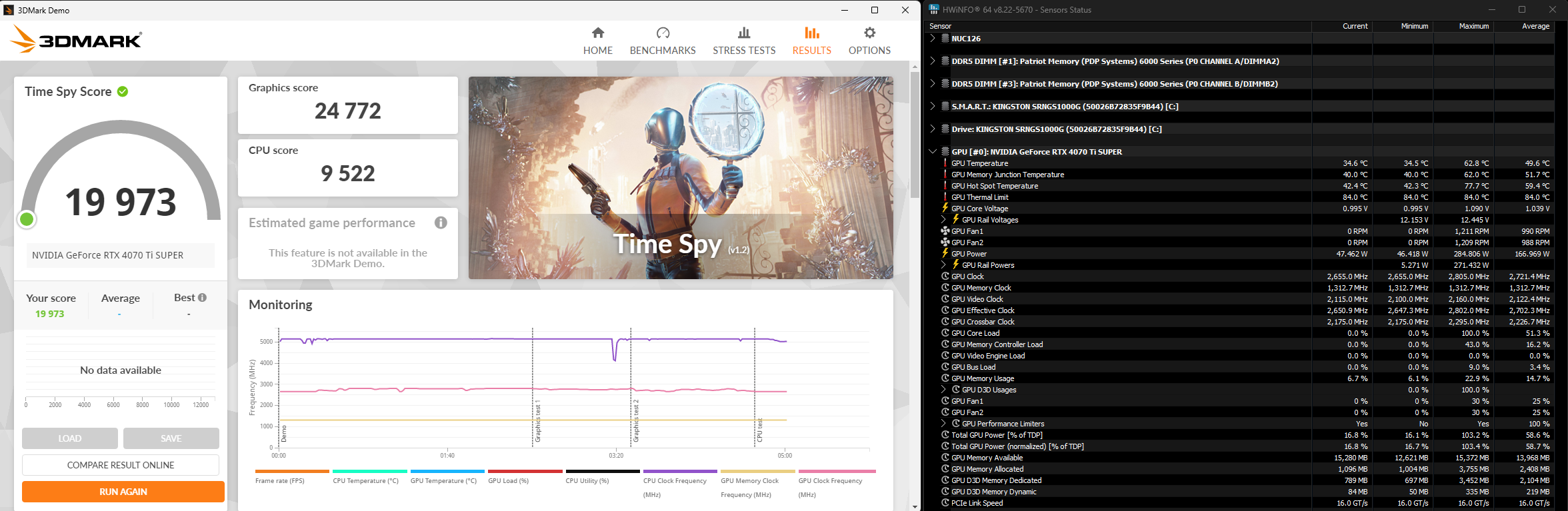Click the info icon next to Best
Screen dimensions: 1568x511
coord(202,298)
